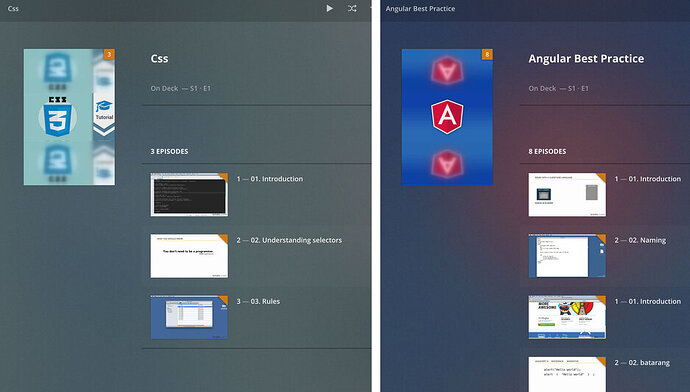
Task: Click the large 'Angular Best Practice' title
Action: click(x=586, y=59)
